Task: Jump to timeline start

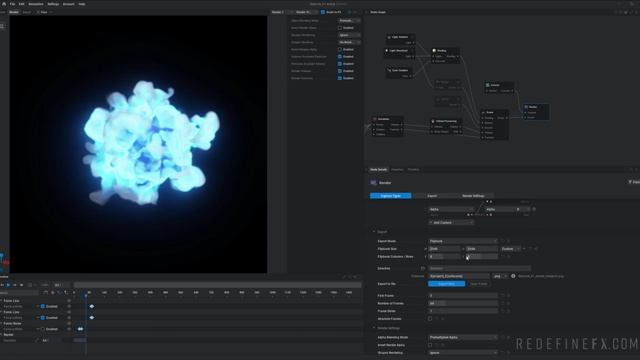Action: [2, 285]
